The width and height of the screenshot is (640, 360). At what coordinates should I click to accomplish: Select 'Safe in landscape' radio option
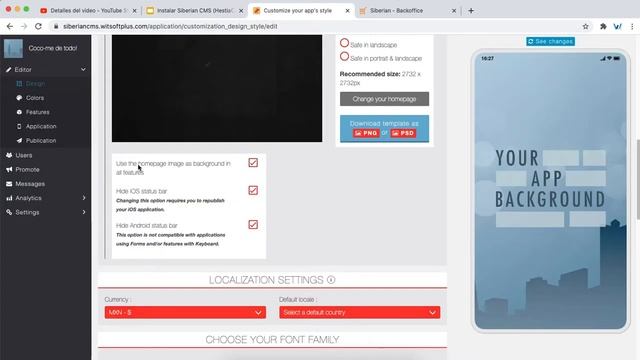coord(344,43)
